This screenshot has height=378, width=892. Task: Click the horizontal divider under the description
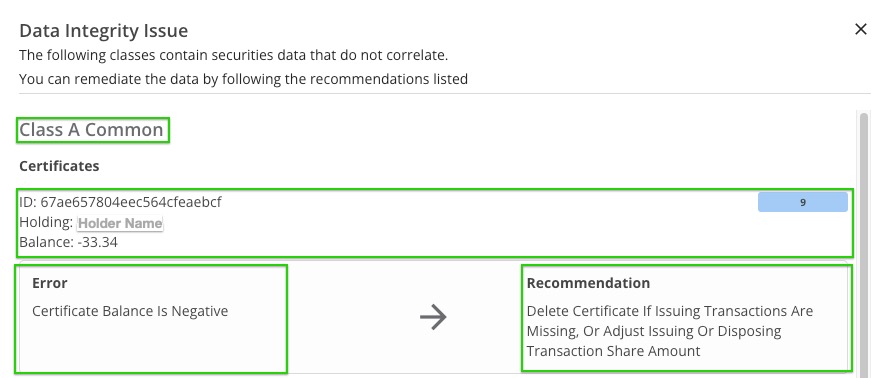(x=445, y=93)
